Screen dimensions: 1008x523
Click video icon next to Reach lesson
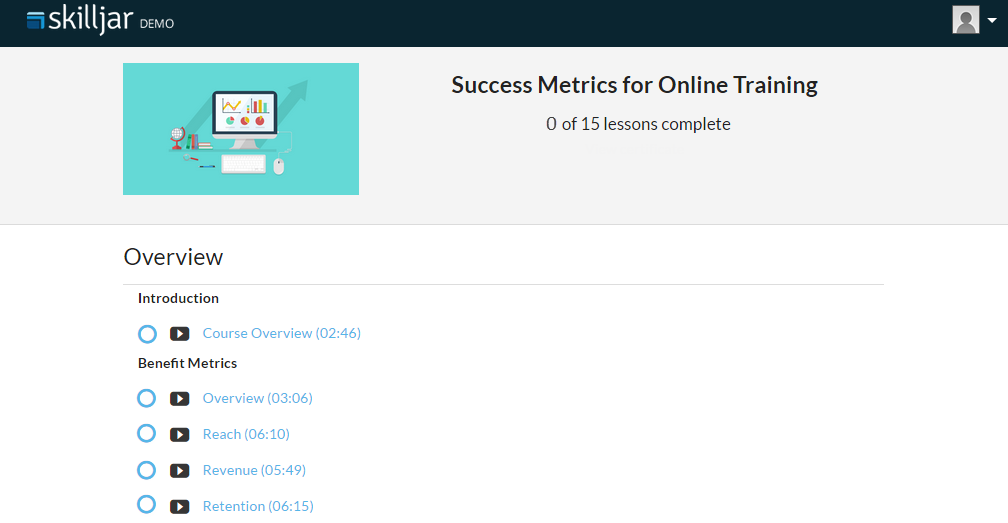(x=180, y=435)
